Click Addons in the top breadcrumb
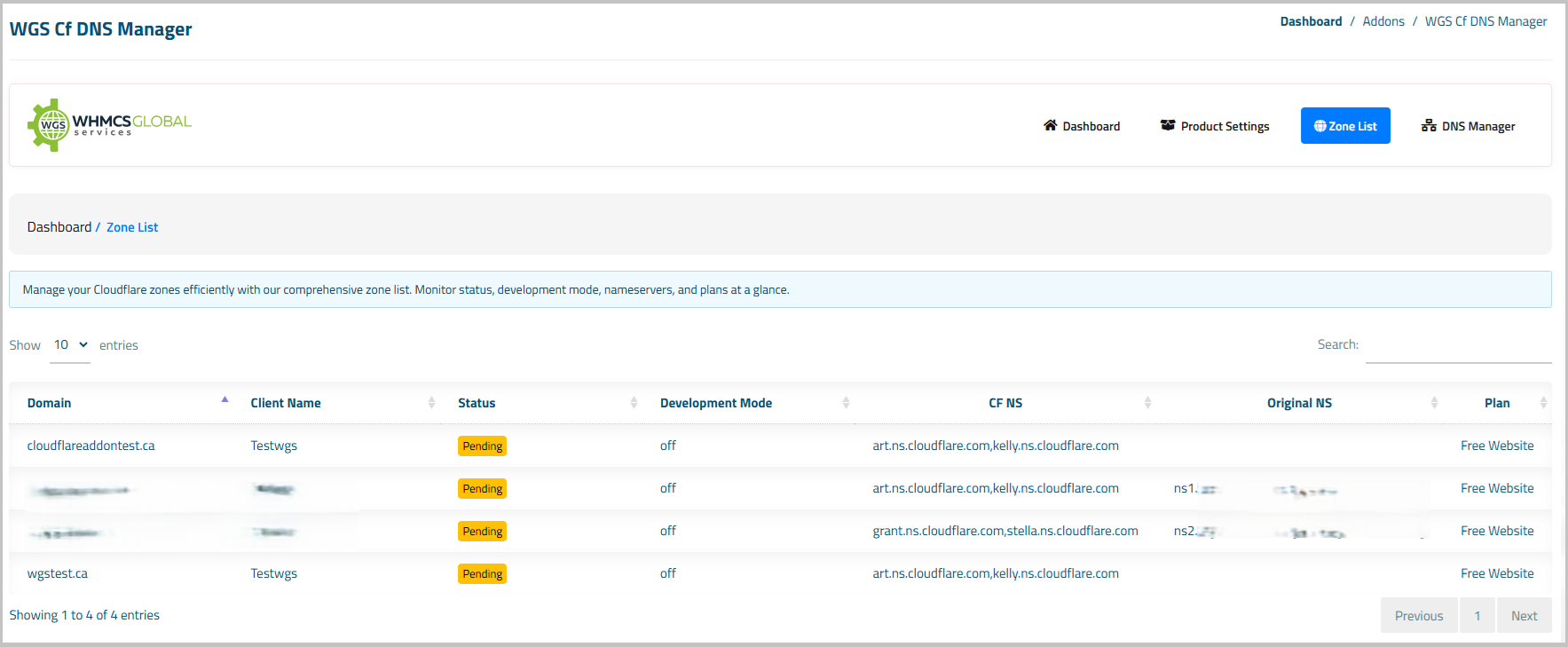The image size is (1568, 647). click(1383, 21)
